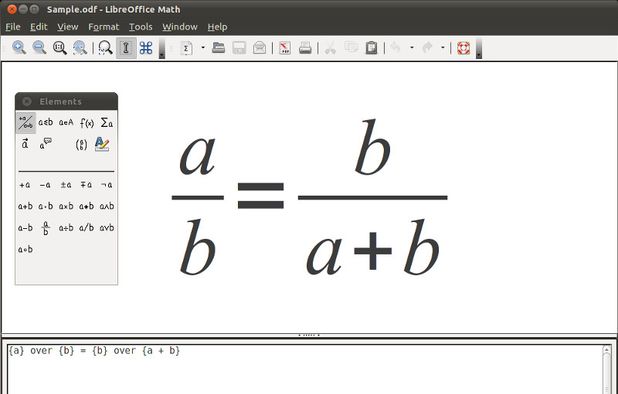Open the New document dropdown arrow
The height and width of the screenshot is (394, 618).
coord(203,48)
